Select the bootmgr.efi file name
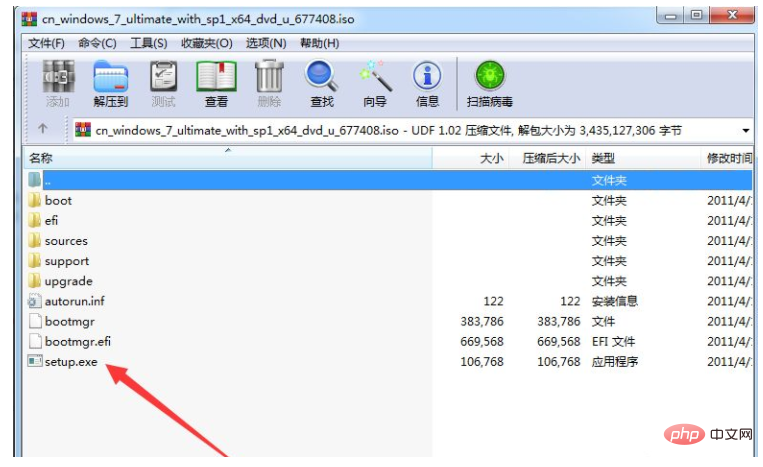The width and height of the screenshot is (763, 467). pos(78,341)
